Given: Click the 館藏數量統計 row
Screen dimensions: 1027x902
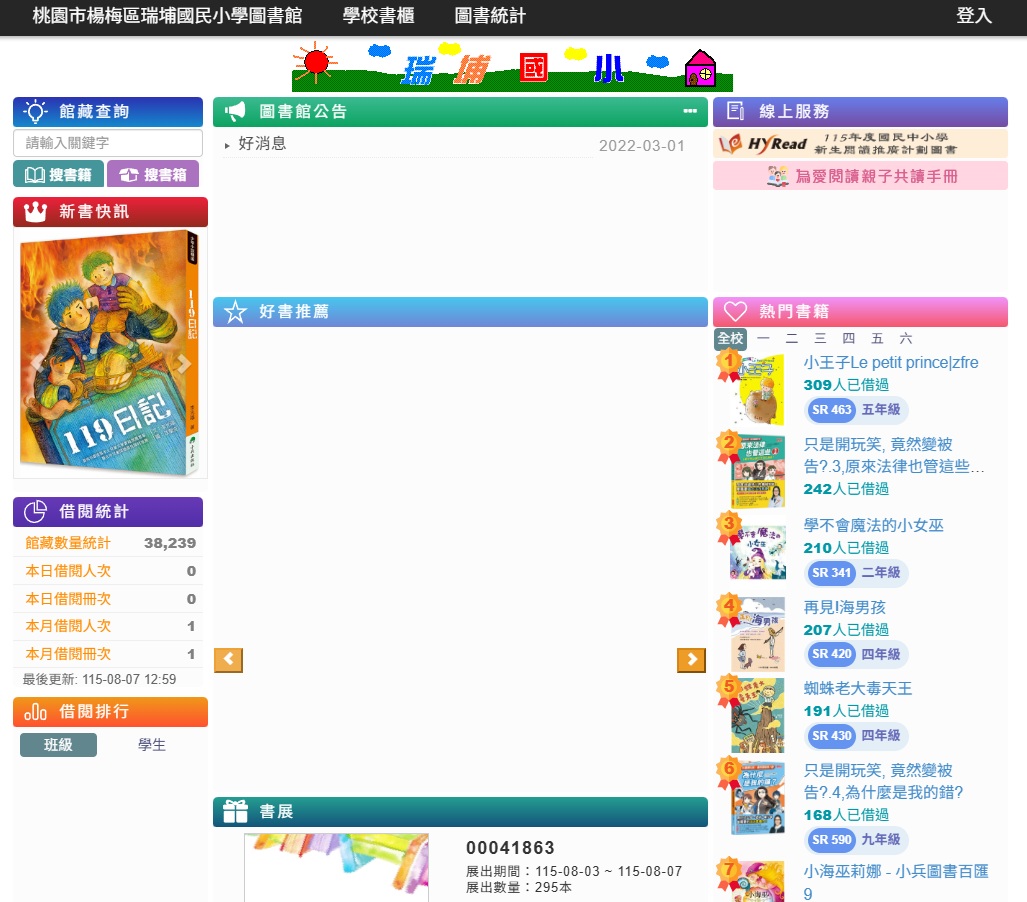Looking at the screenshot, I should [108, 543].
